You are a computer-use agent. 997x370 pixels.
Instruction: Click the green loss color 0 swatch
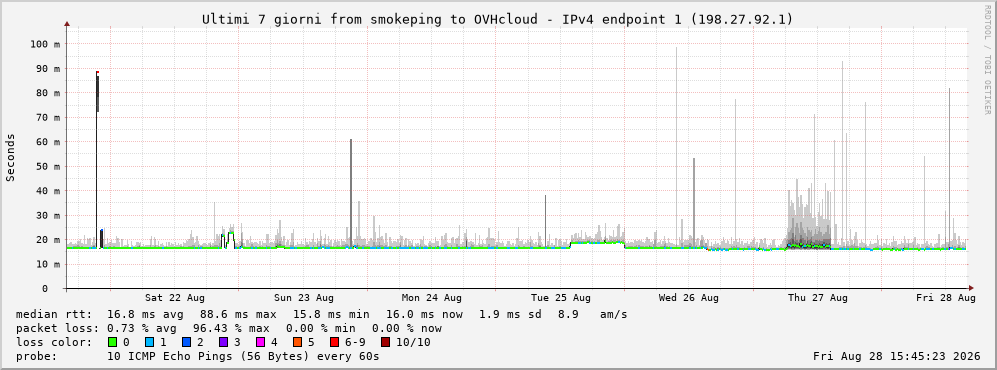point(113,342)
